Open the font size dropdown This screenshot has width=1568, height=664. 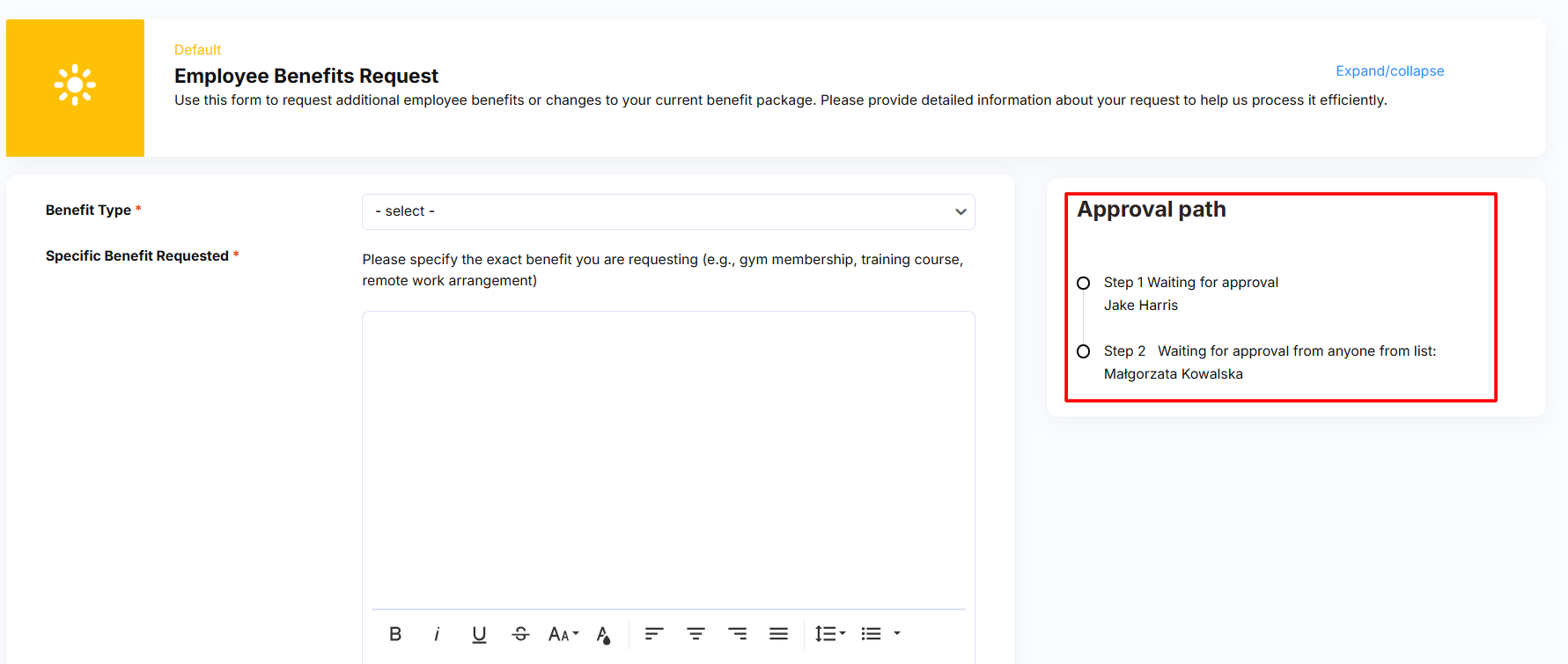(x=563, y=634)
